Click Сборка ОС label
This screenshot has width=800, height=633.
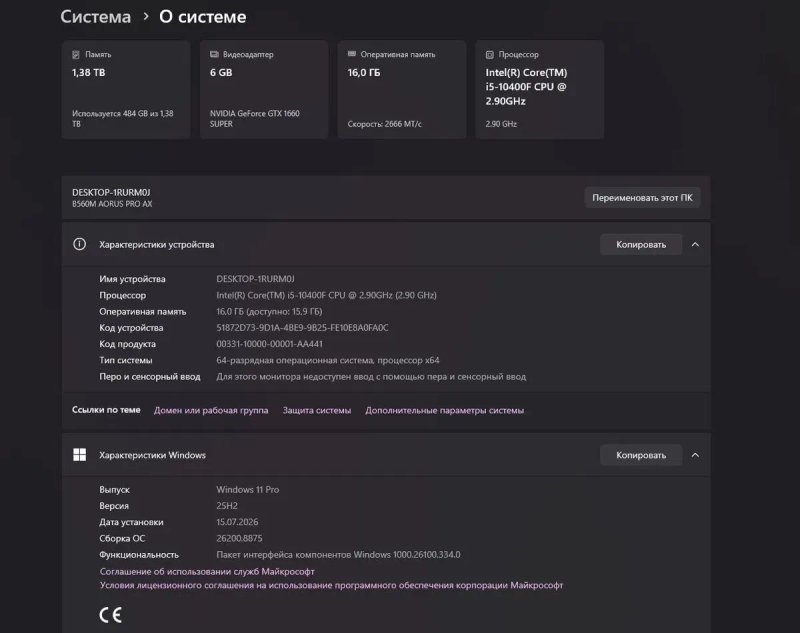click(x=122, y=539)
